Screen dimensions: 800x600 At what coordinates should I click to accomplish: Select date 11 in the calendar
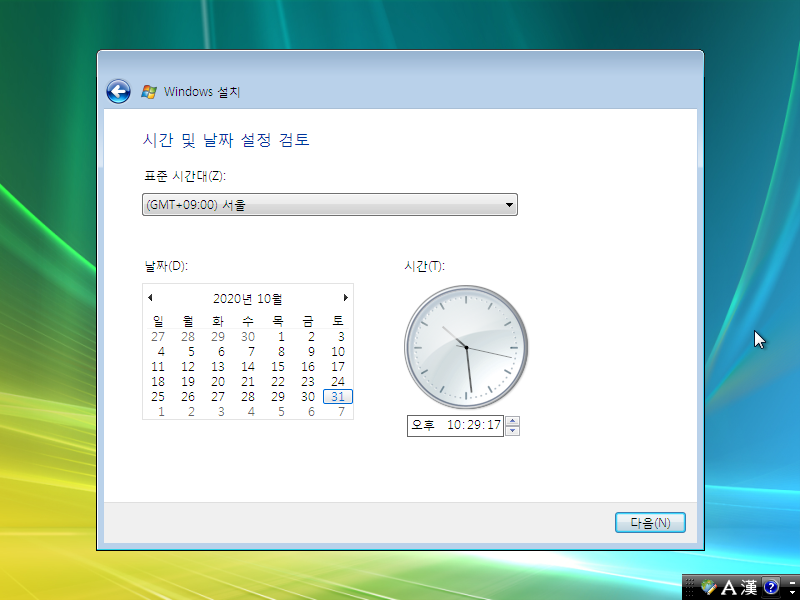[158, 367]
